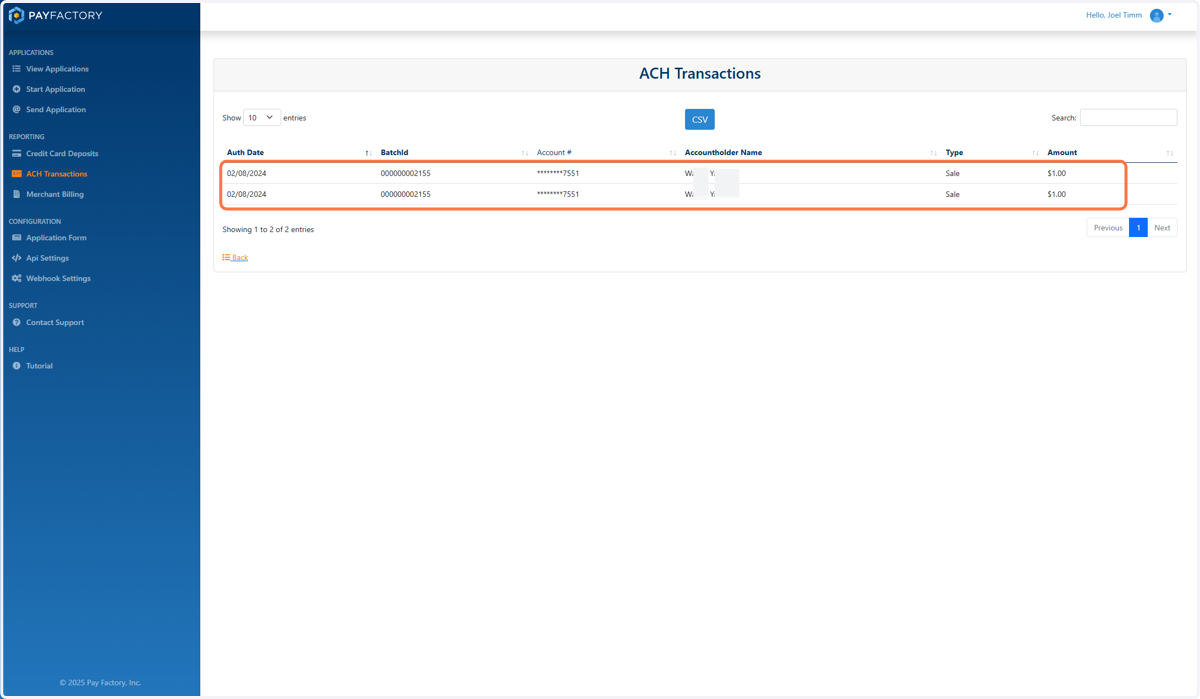Click the Type column header text

(x=954, y=153)
